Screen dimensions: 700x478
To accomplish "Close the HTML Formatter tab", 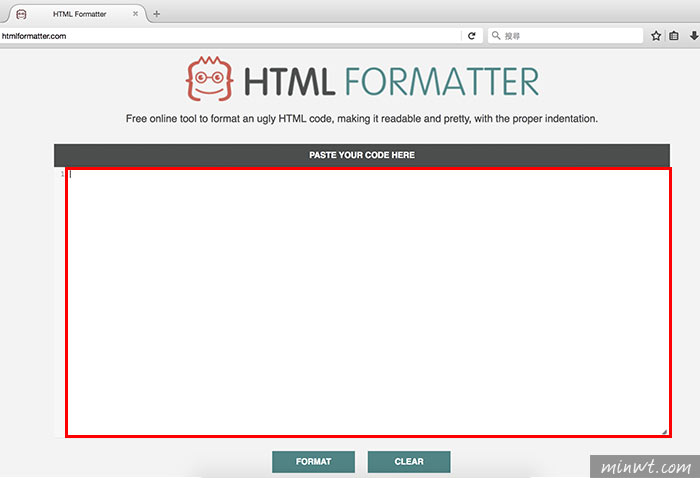I will click(135, 14).
